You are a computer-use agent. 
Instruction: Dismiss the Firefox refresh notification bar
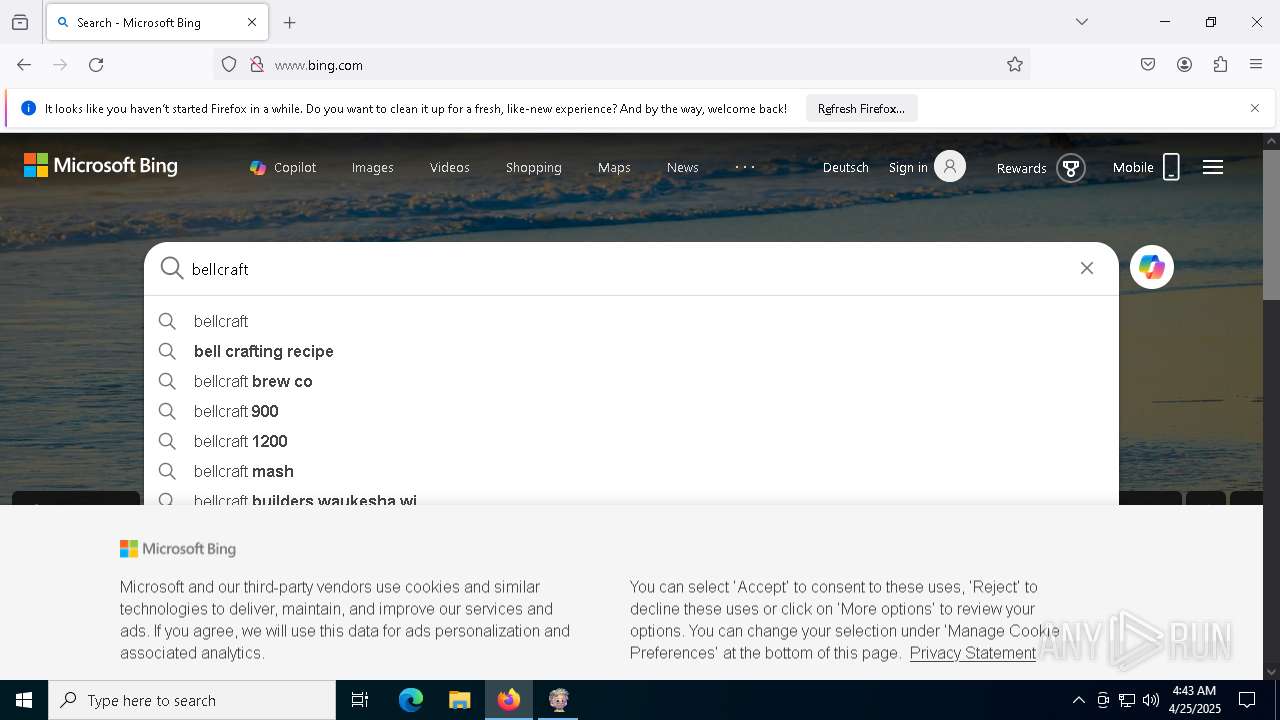[x=1255, y=108]
